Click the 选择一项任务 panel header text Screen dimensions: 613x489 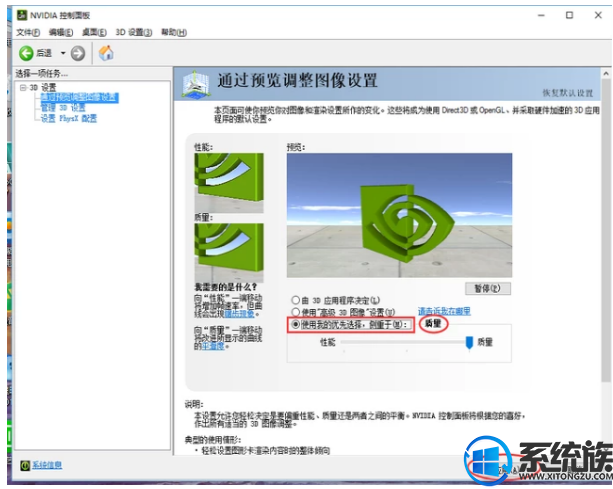pos(41,73)
